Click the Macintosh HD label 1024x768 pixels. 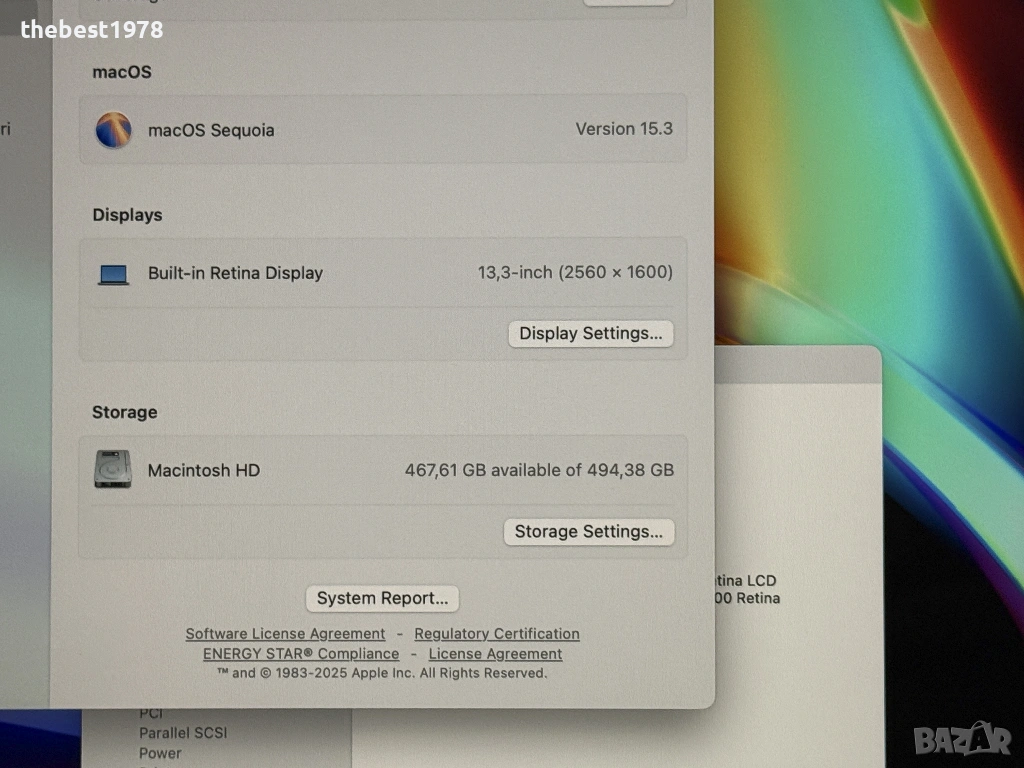click(x=204, y=470)
